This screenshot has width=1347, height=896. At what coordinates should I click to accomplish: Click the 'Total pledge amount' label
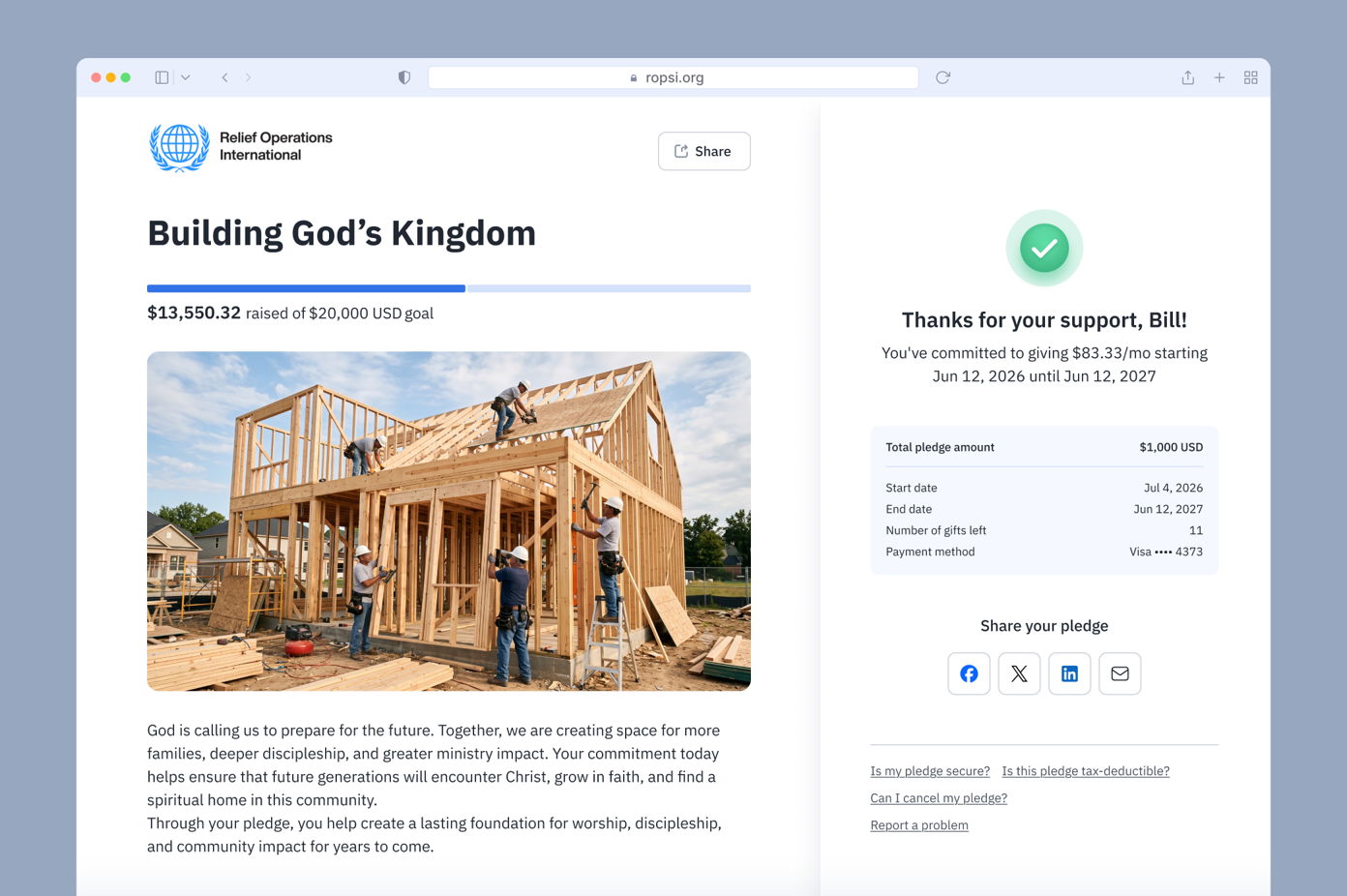click(x=940, y=447)
